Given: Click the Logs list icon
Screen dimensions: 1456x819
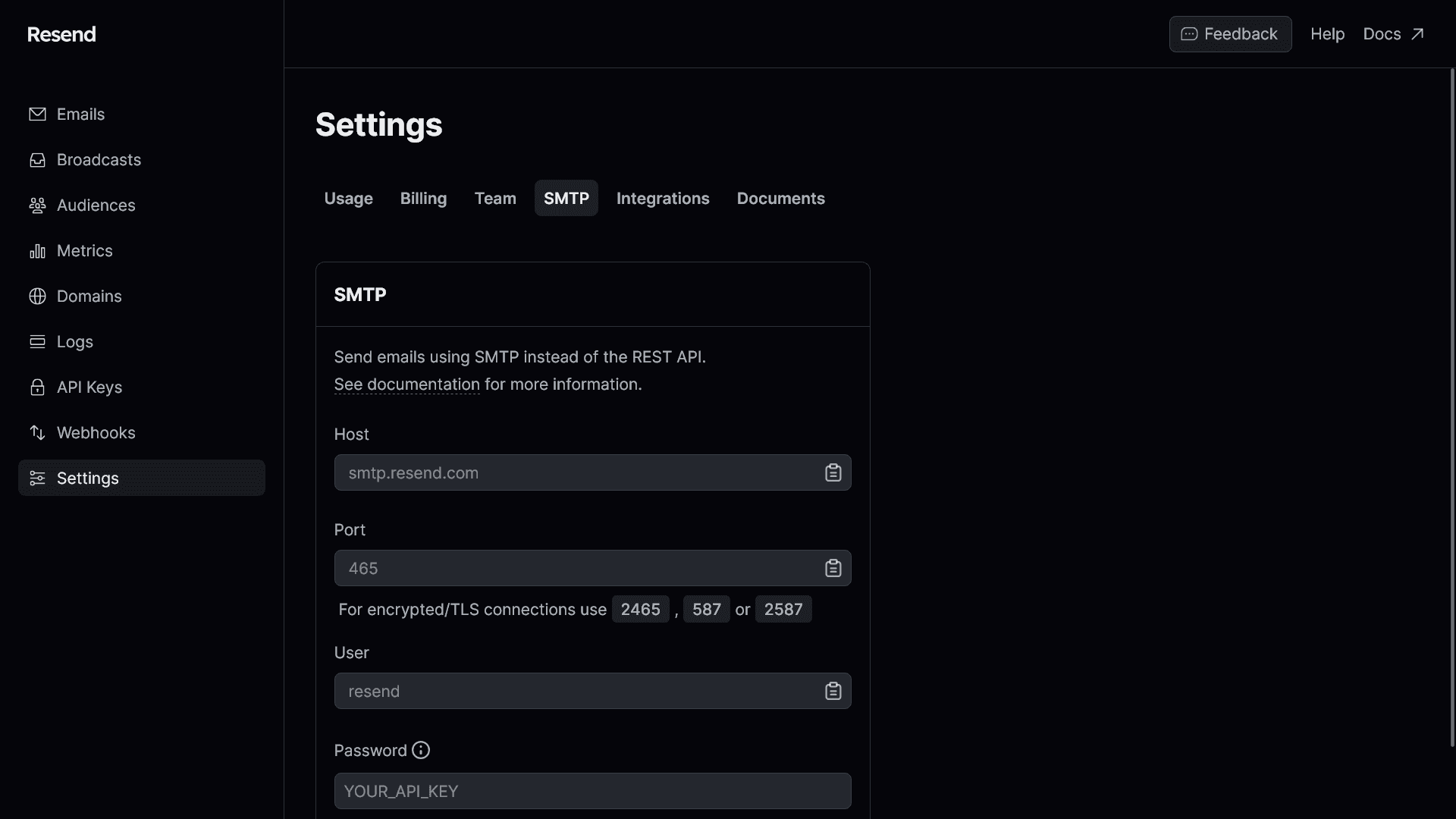Looking at the screenshot, I should tap(37, 341).
